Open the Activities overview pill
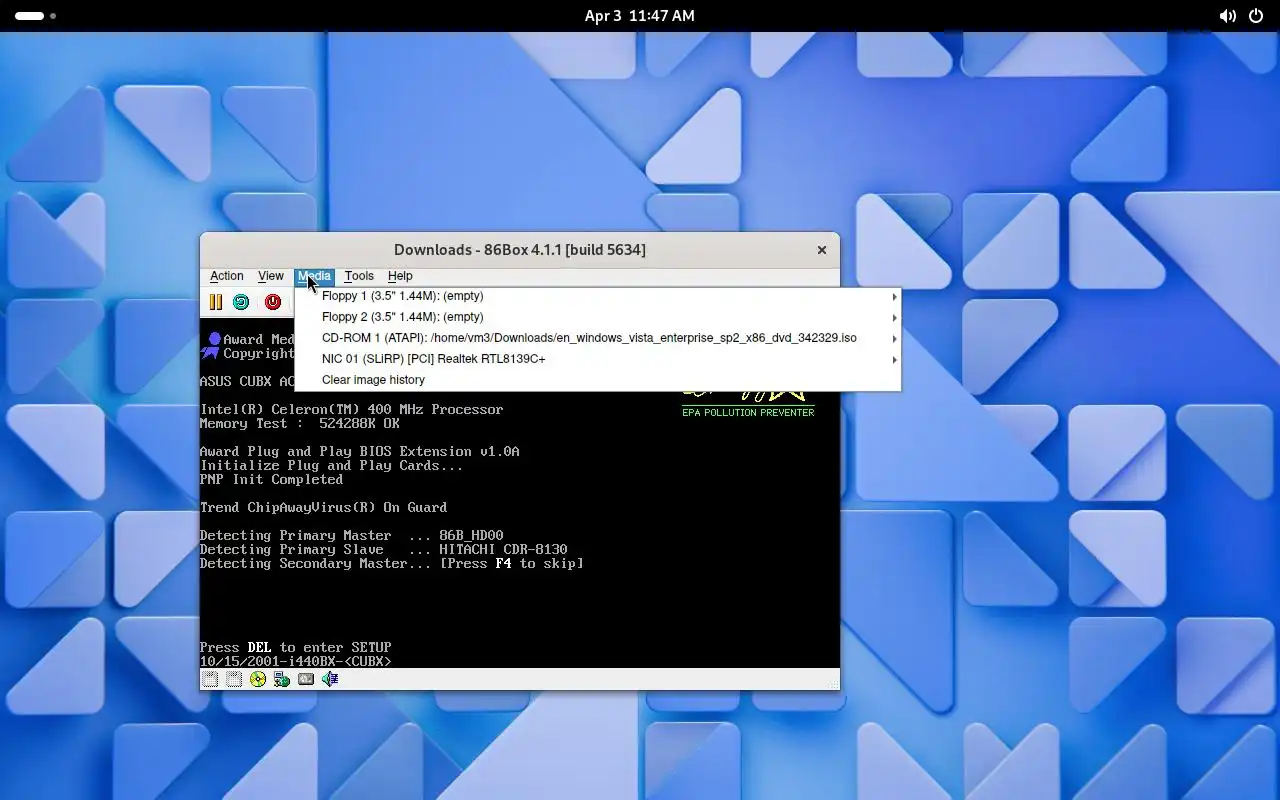 click(x=35, y=16)
